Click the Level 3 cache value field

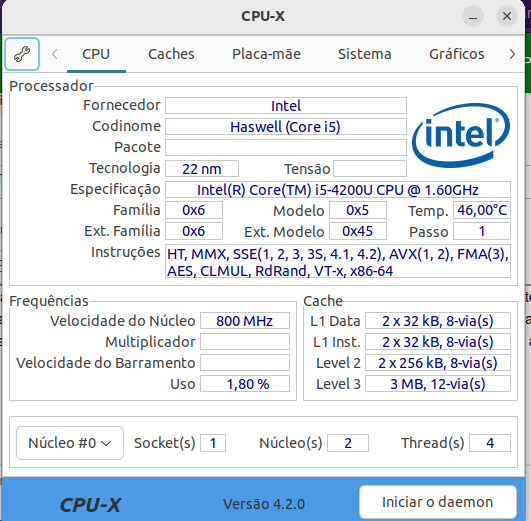point(438,384)
